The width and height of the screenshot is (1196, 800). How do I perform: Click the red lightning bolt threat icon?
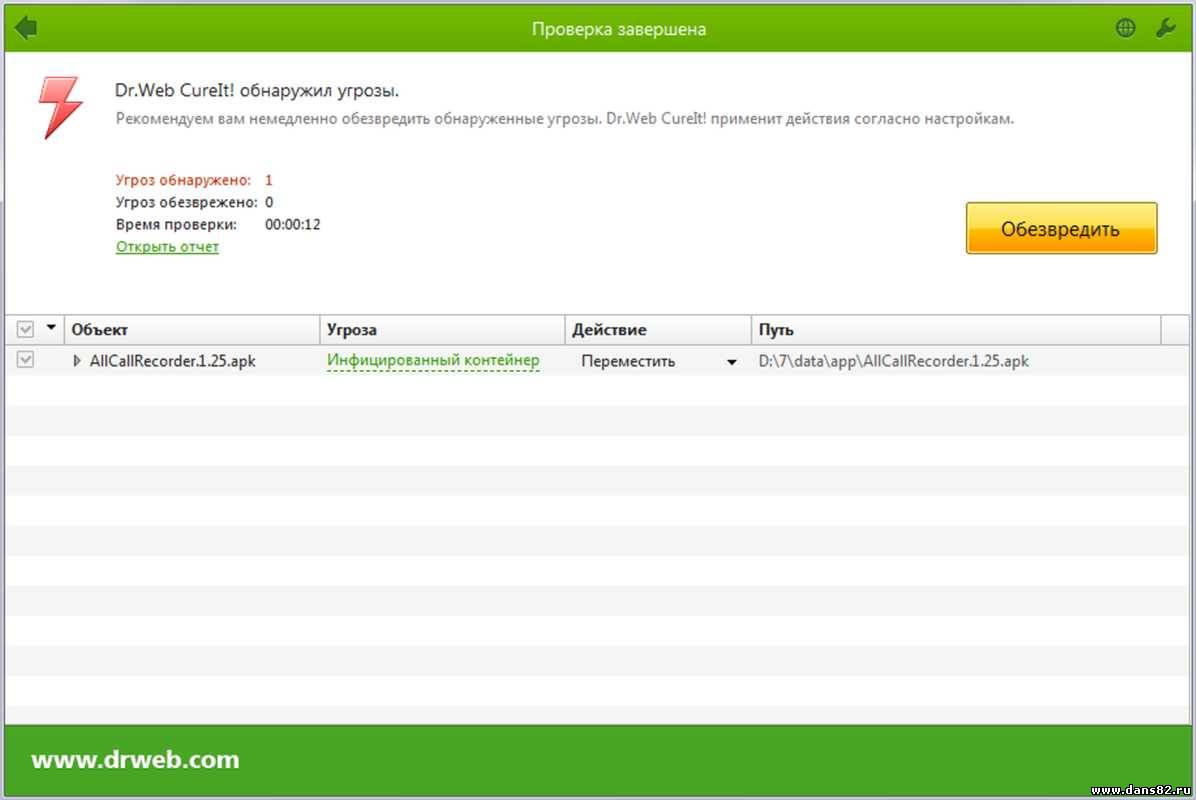click(59, 107)
